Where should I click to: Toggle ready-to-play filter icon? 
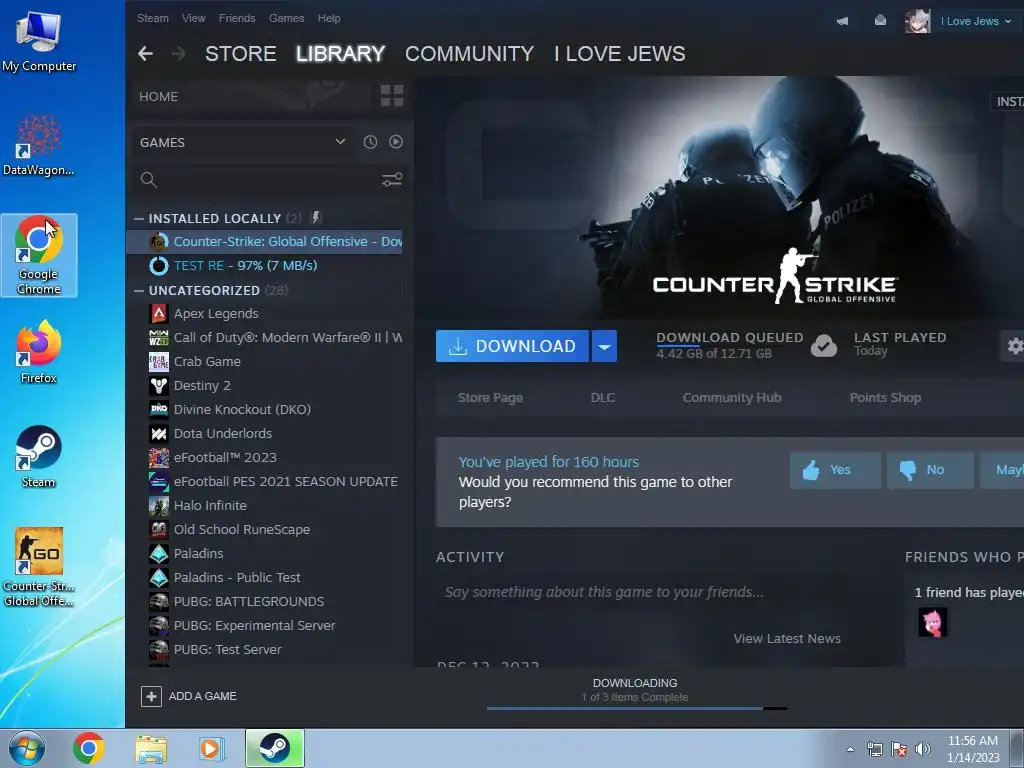(396, 142)
